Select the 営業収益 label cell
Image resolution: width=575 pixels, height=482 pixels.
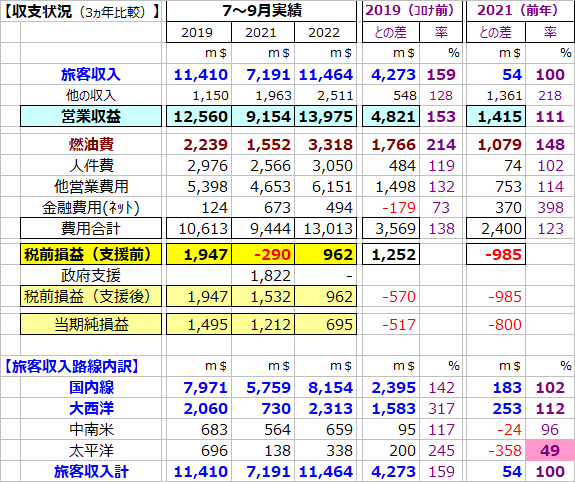coord(91,116)
